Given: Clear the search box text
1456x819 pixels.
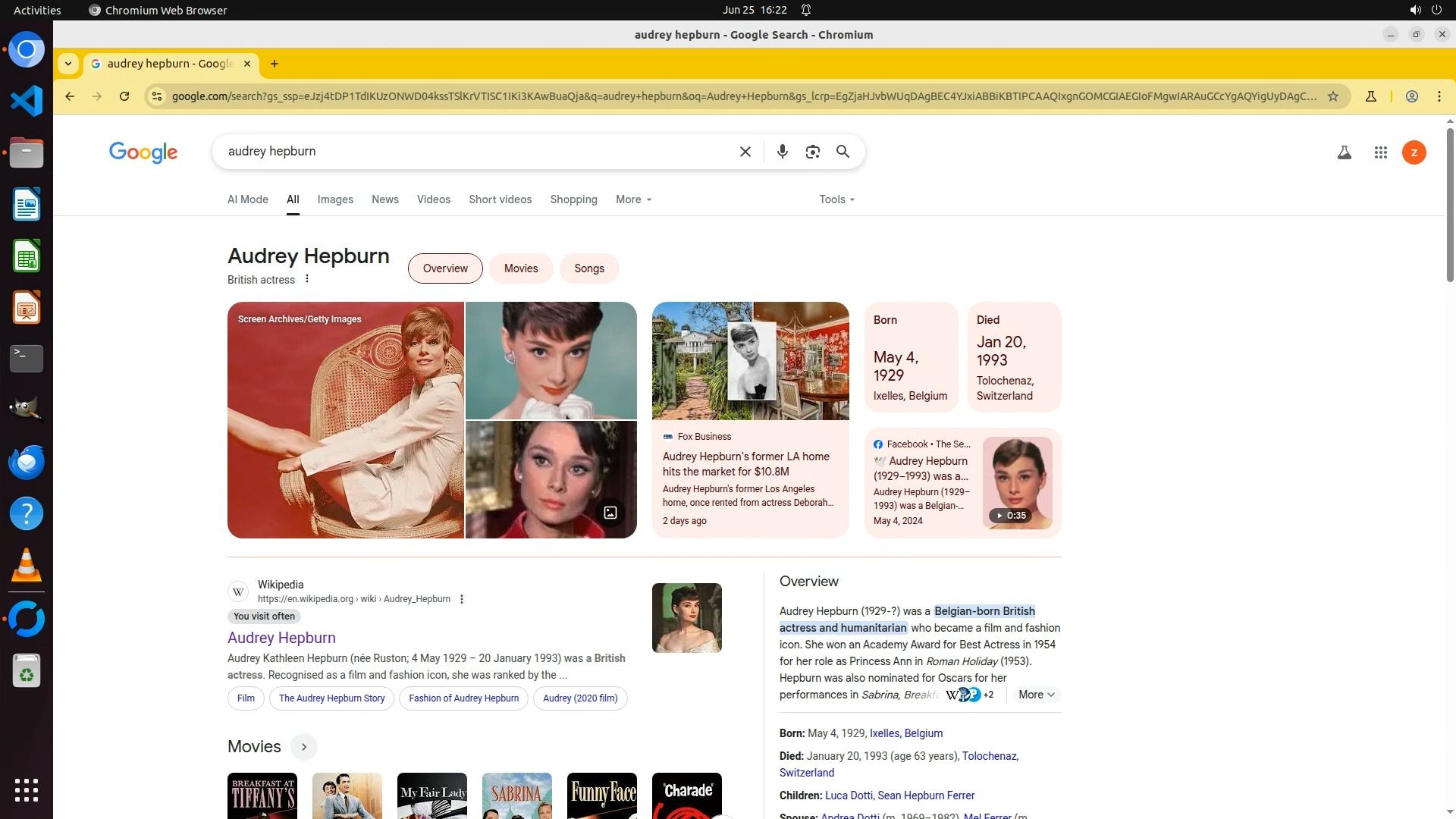Looking at the screenshot, I should (x=745, y=152).
